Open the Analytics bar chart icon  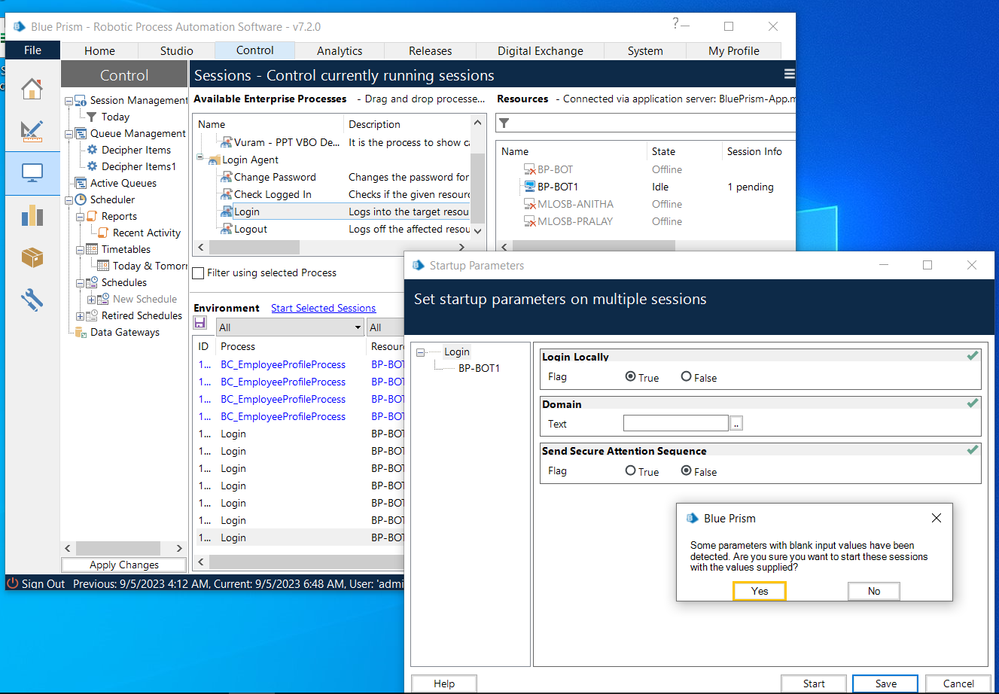[32, 215]
